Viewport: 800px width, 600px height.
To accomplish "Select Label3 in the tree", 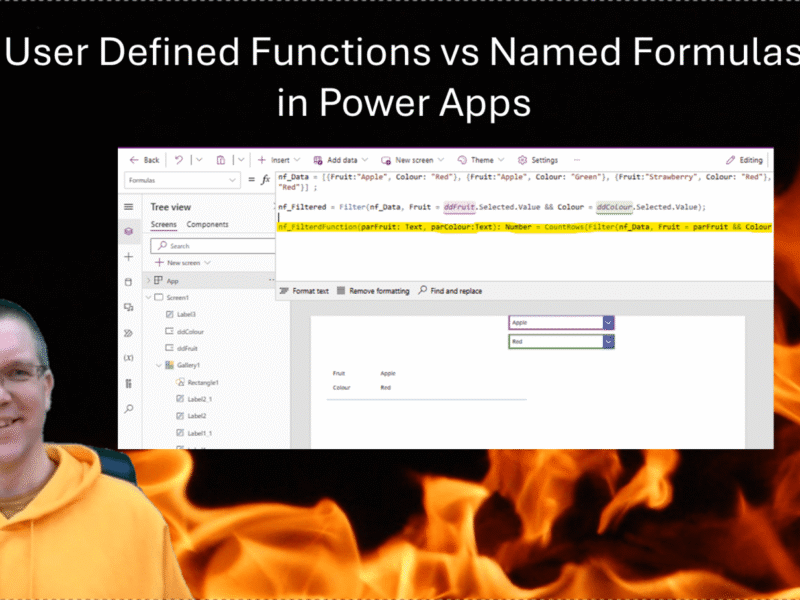I will (x=186, y=314).
